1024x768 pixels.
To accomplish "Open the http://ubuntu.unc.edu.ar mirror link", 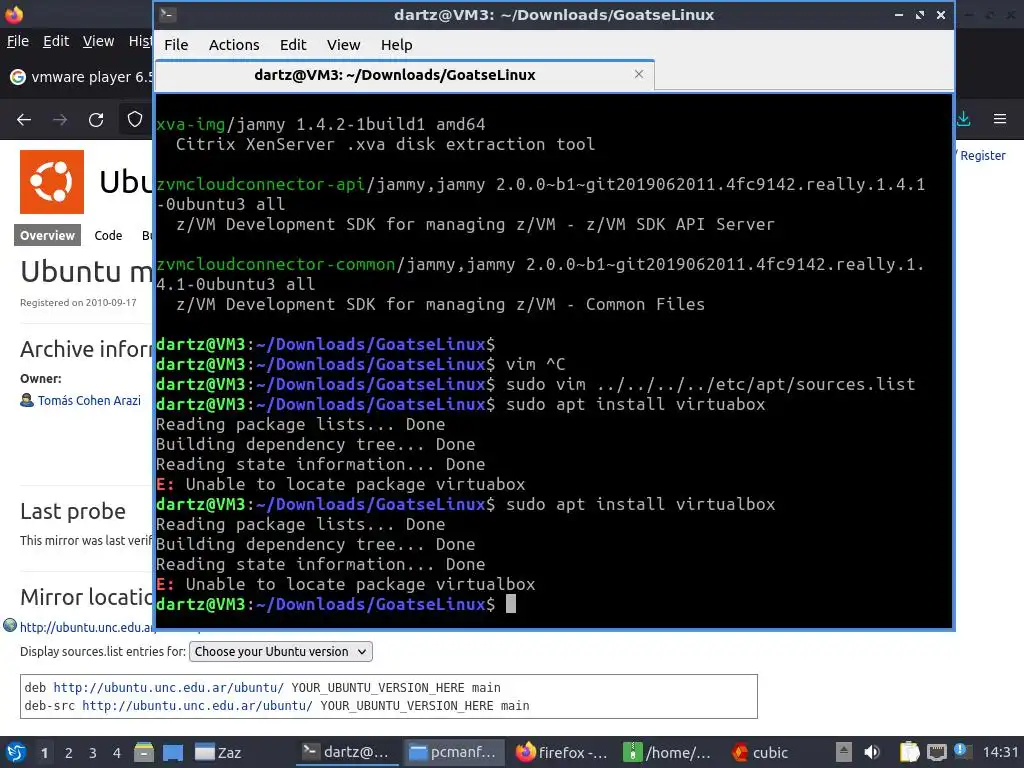I will click(88, 627).
